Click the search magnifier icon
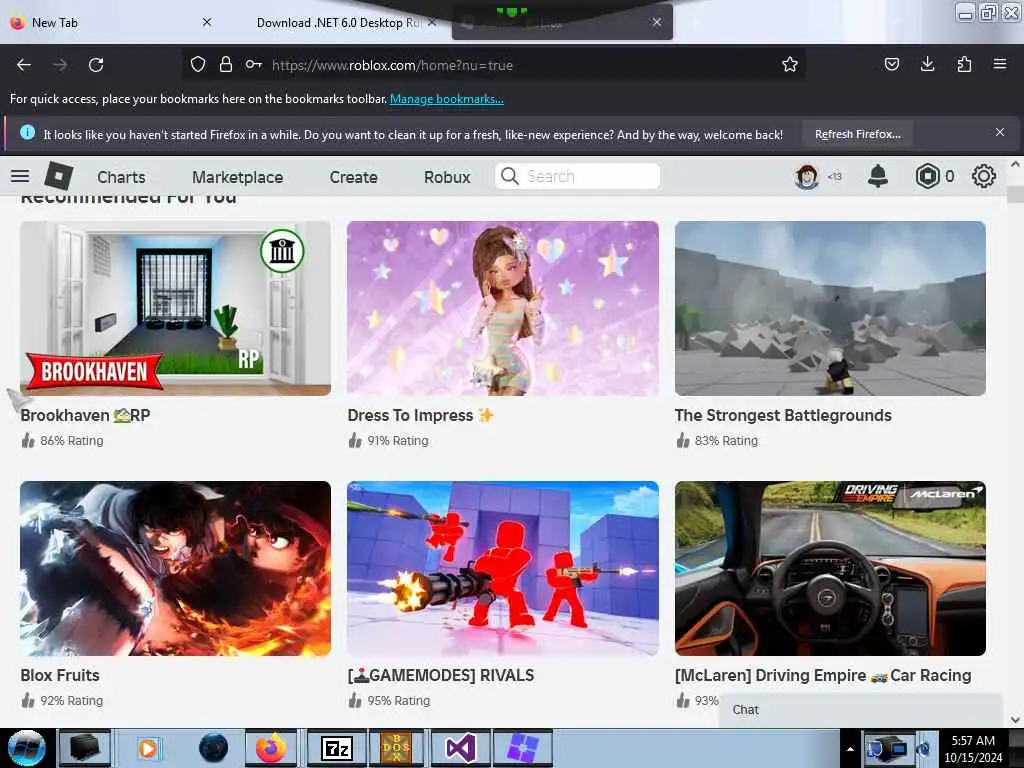Image resolution: width=1024 pixels, height=768 pixels. (509, 176)
